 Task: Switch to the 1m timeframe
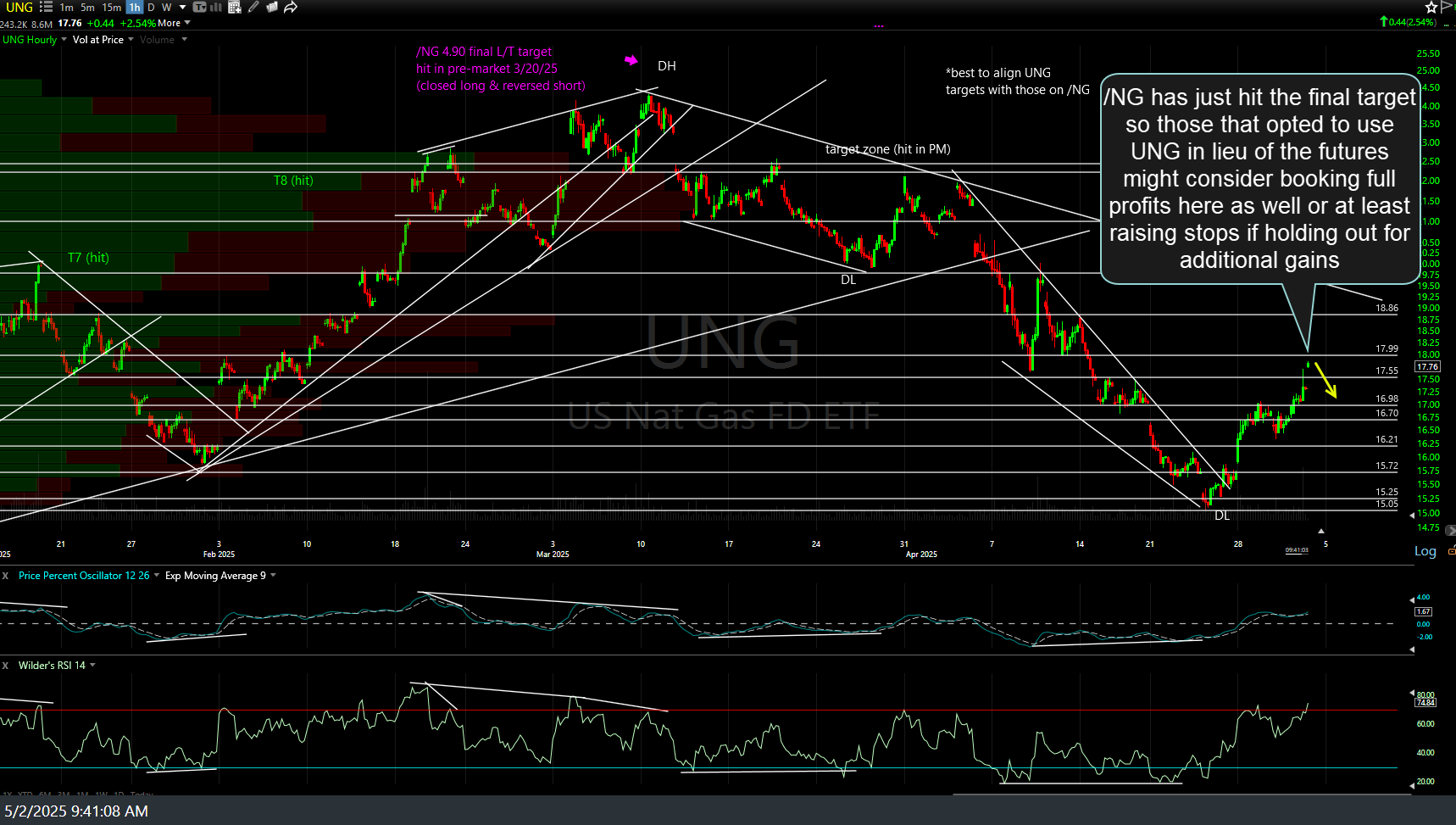click(x=66, y=7)
